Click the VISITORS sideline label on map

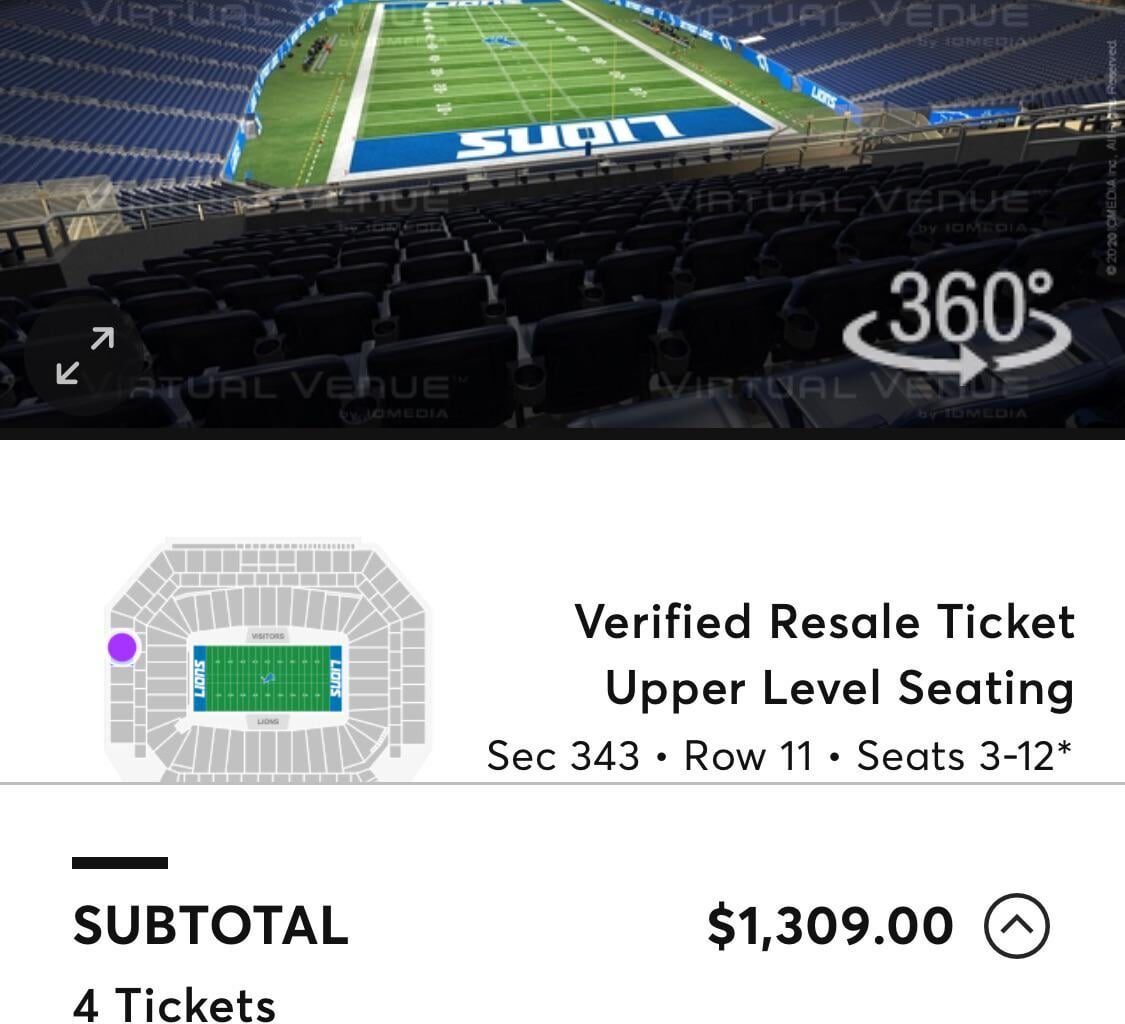(x=267, y=636)
